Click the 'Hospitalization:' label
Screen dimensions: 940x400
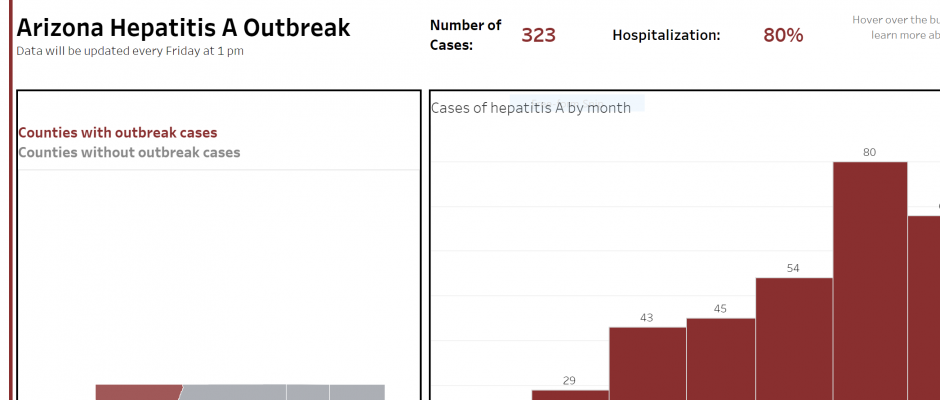coord(666,35)
